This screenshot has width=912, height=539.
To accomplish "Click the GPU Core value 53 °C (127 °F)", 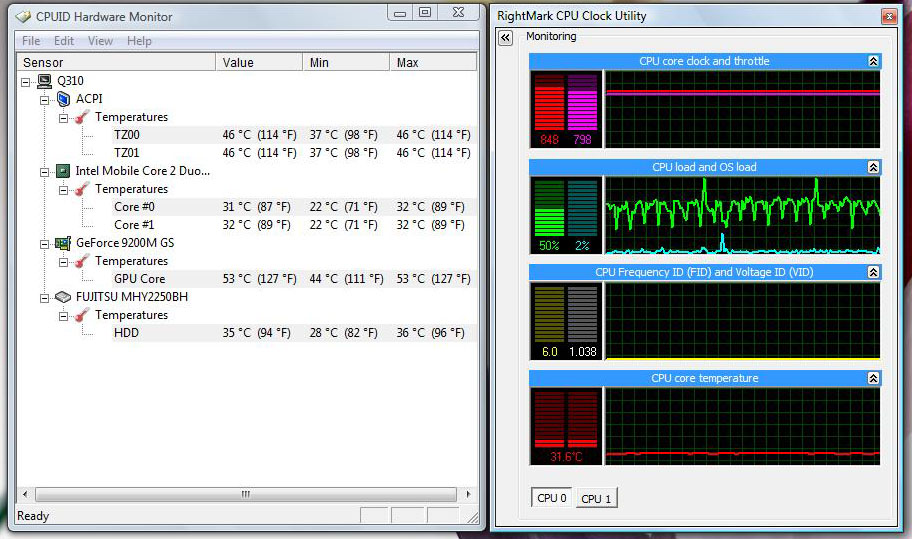I will tap(259, 279).
